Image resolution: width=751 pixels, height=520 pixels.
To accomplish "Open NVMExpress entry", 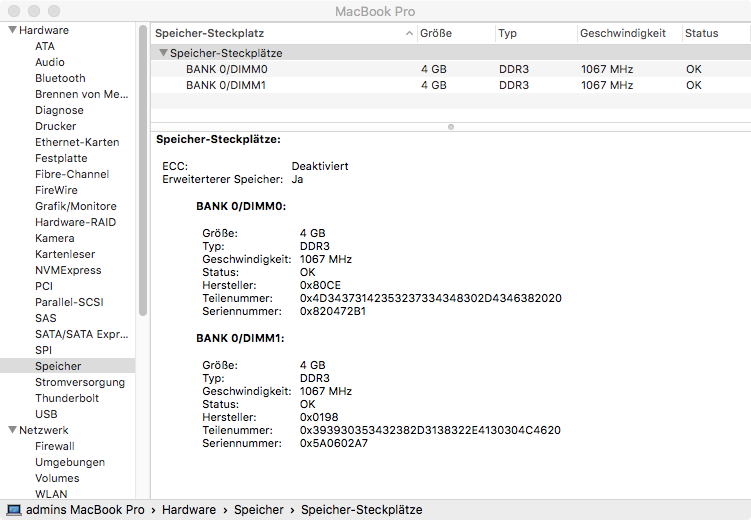I will (x=68, y=270).
